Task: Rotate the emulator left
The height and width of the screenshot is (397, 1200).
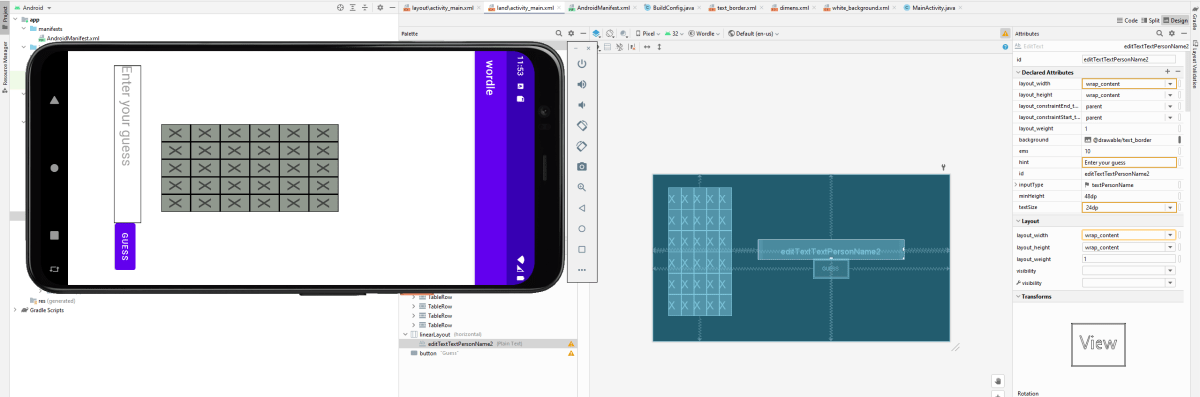Action: 581,125
